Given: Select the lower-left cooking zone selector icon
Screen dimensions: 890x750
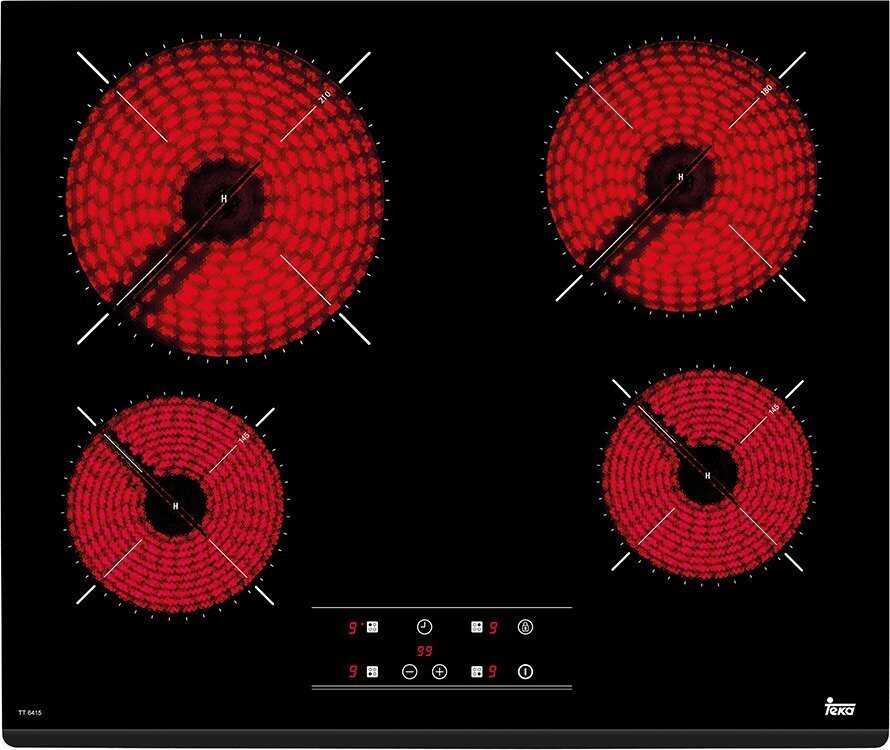Looking at the screenshot, I should (x=372, y=672).
